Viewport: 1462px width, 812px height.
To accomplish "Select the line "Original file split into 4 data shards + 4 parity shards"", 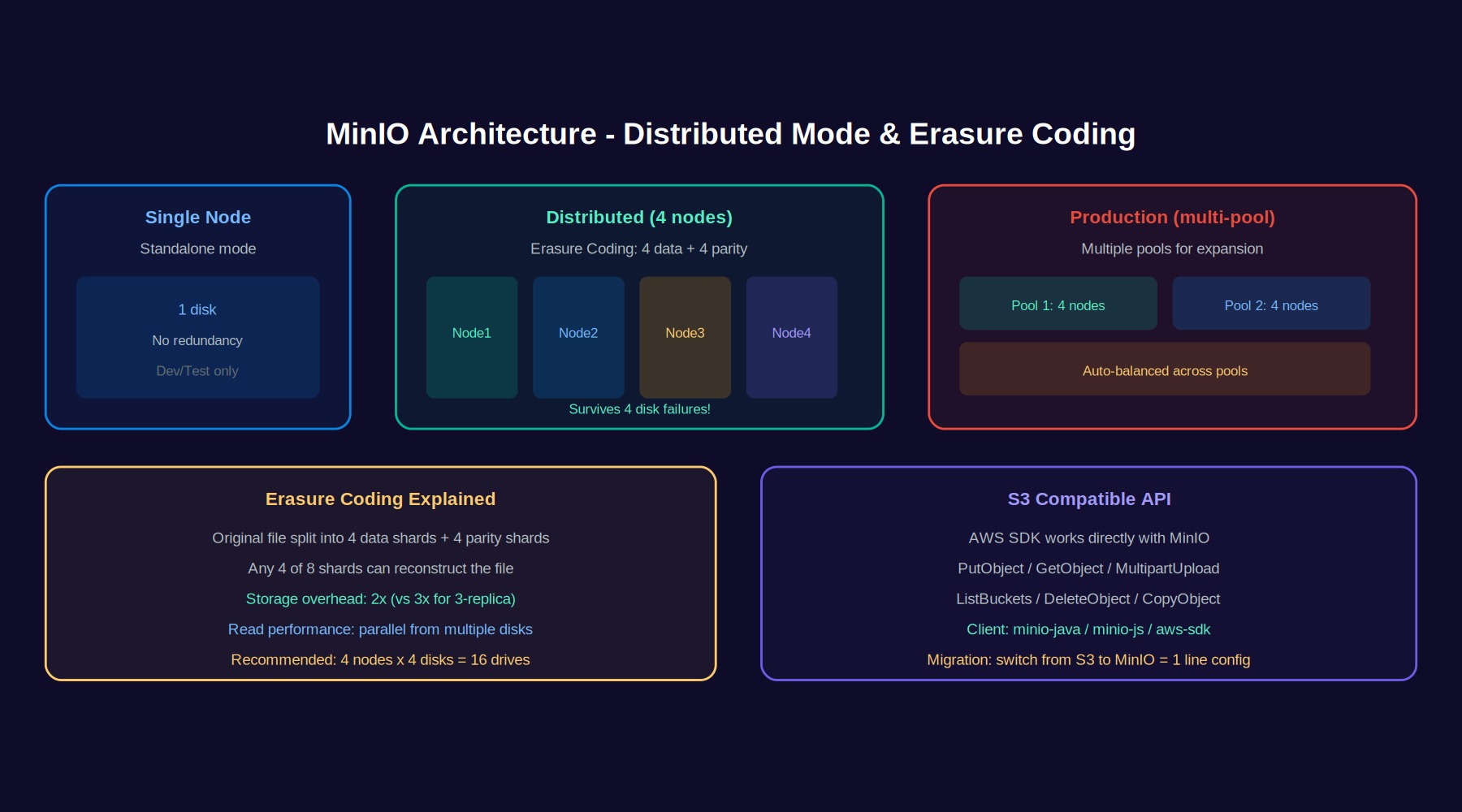I will coord(381,538).
